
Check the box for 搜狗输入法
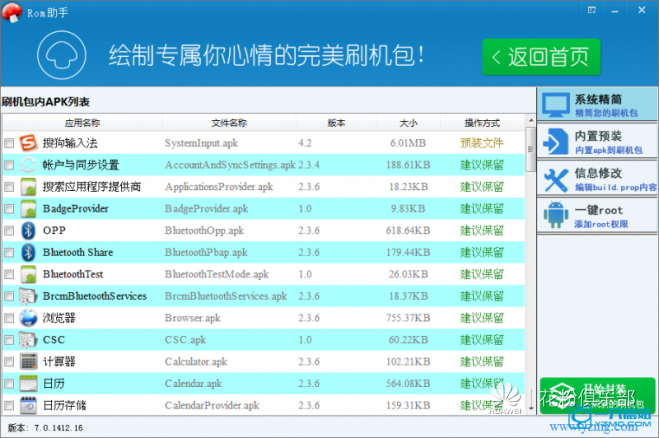click(x=9, y=143)
